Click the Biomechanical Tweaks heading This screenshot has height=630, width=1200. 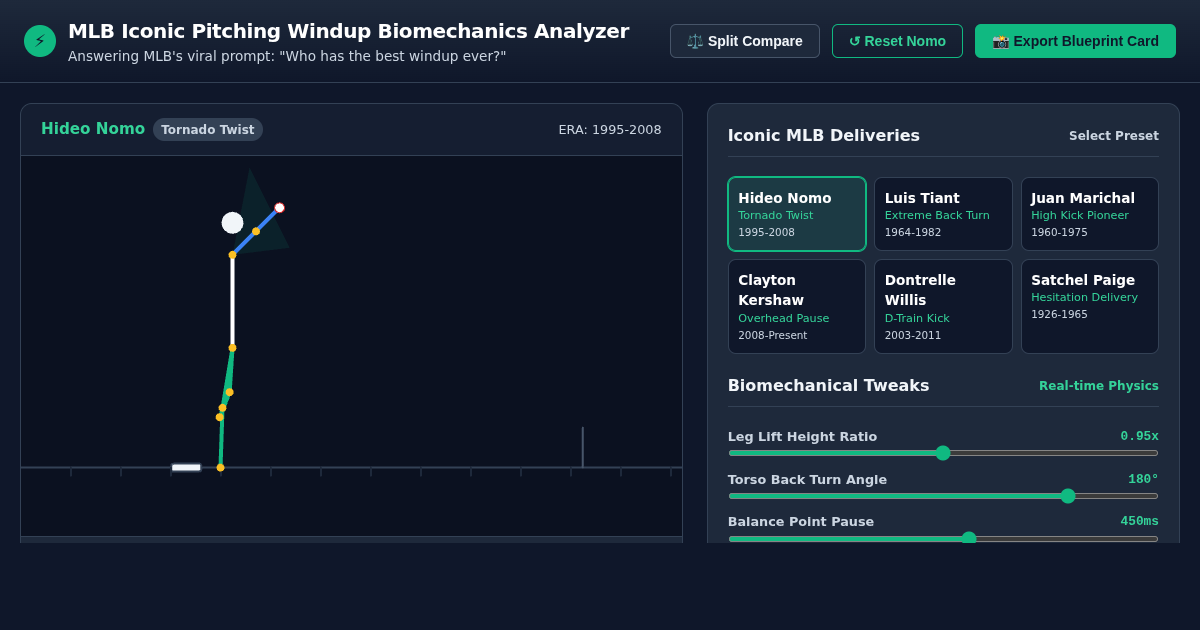point(828,386)
